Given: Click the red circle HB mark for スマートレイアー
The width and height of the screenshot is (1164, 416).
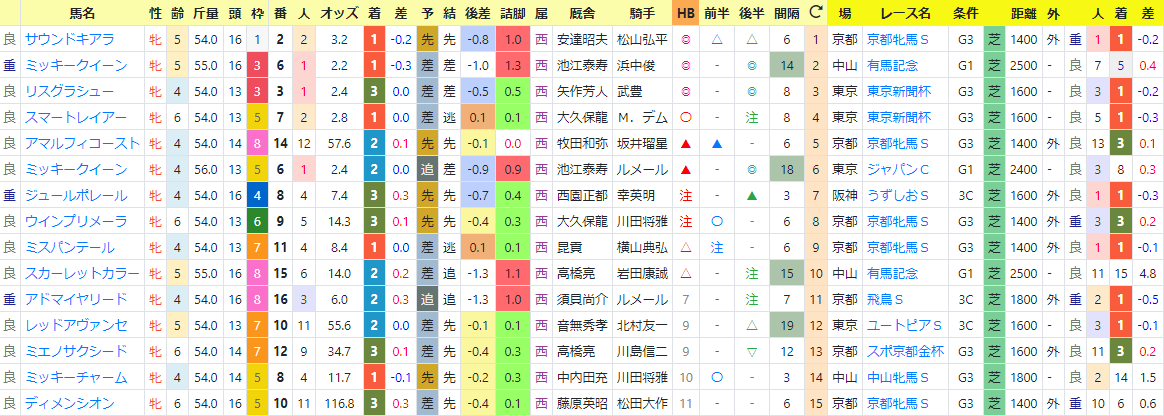Looking at the screenshot, I should (x=684, y=117).
